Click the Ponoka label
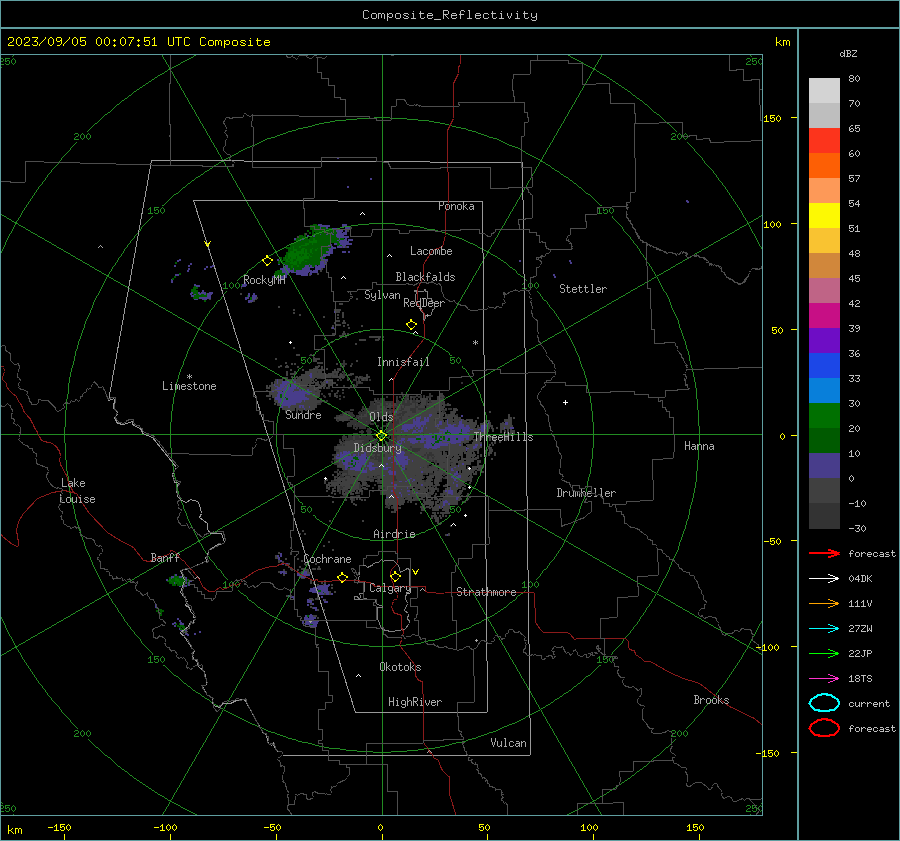900x841 pixels. 456,206
